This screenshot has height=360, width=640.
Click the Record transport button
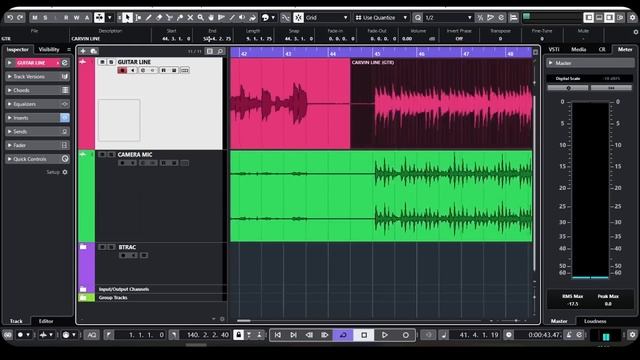click(x=405, y=335)
